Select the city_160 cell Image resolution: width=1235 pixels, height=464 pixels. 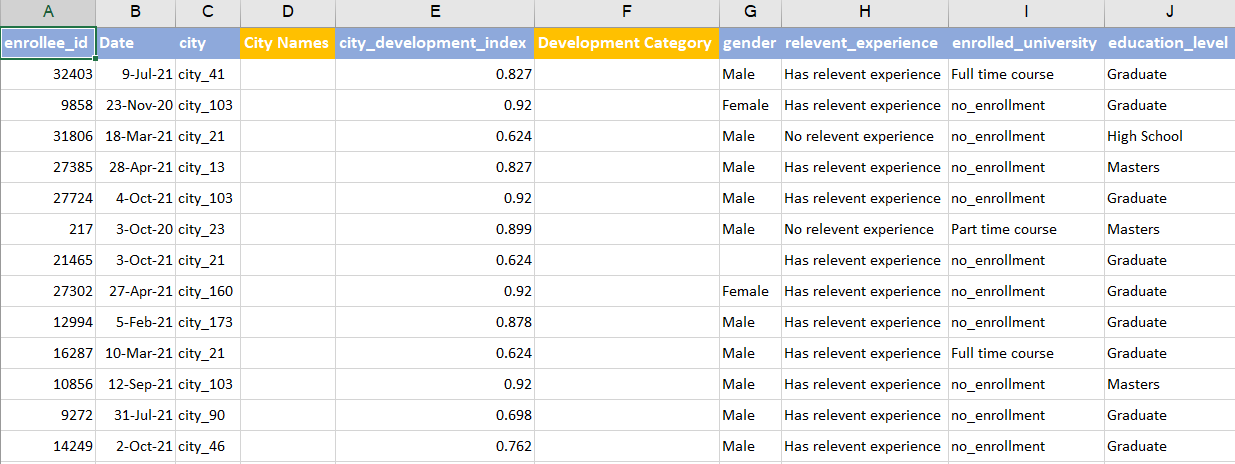[208, 291]
